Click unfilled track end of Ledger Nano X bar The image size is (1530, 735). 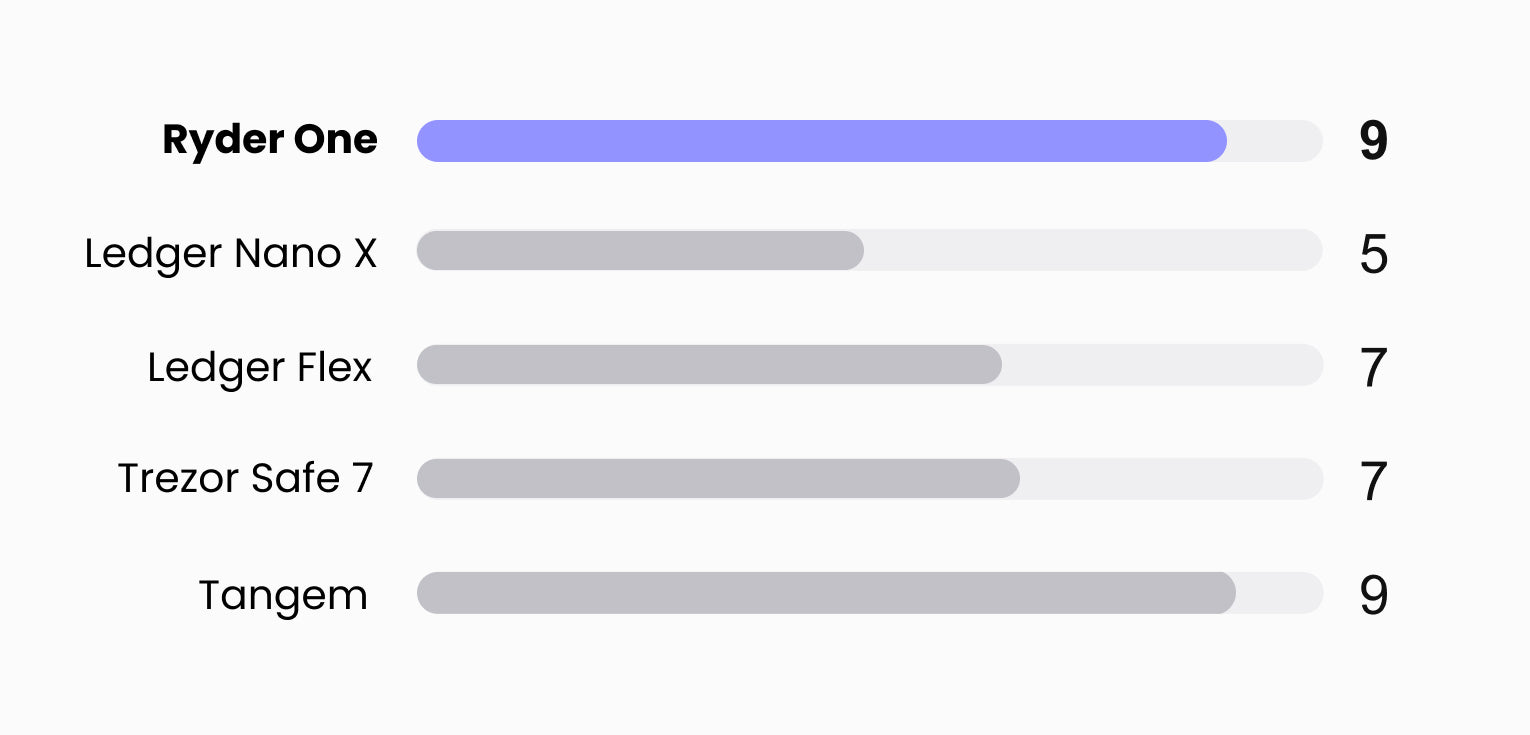tap(1093, 250)
